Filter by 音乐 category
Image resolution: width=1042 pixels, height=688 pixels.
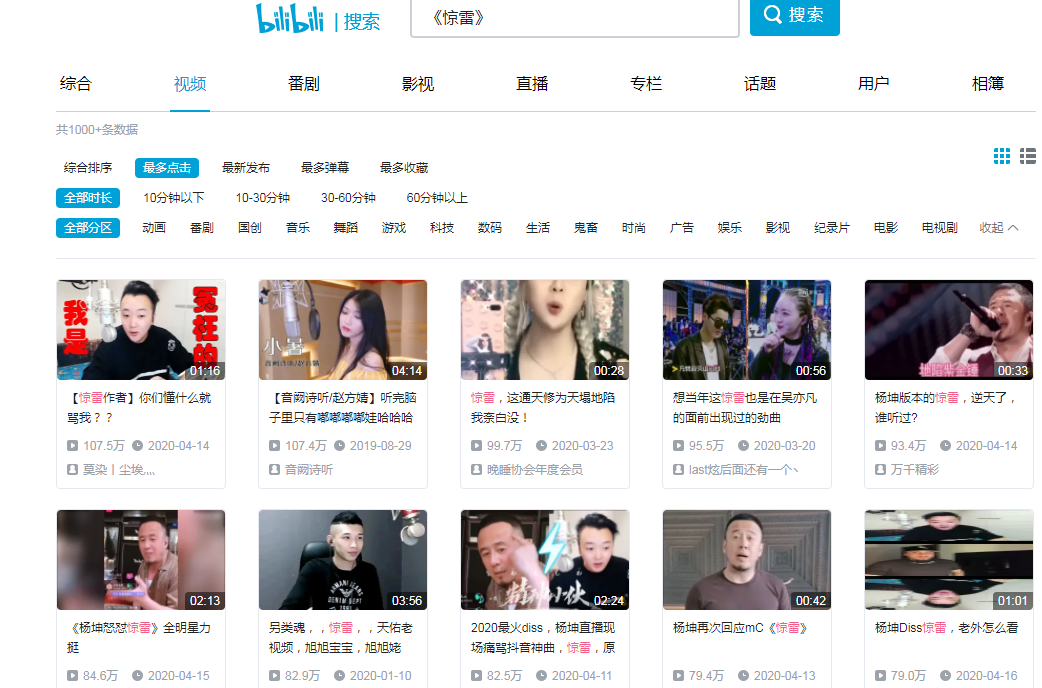298,227
